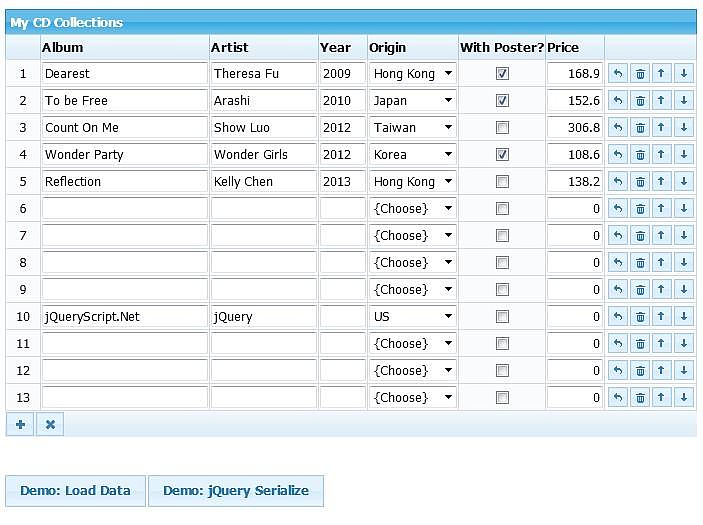Click the Album field containing To be Free
The height and width of the screenshot is (525, 703).
coord(124,100)
